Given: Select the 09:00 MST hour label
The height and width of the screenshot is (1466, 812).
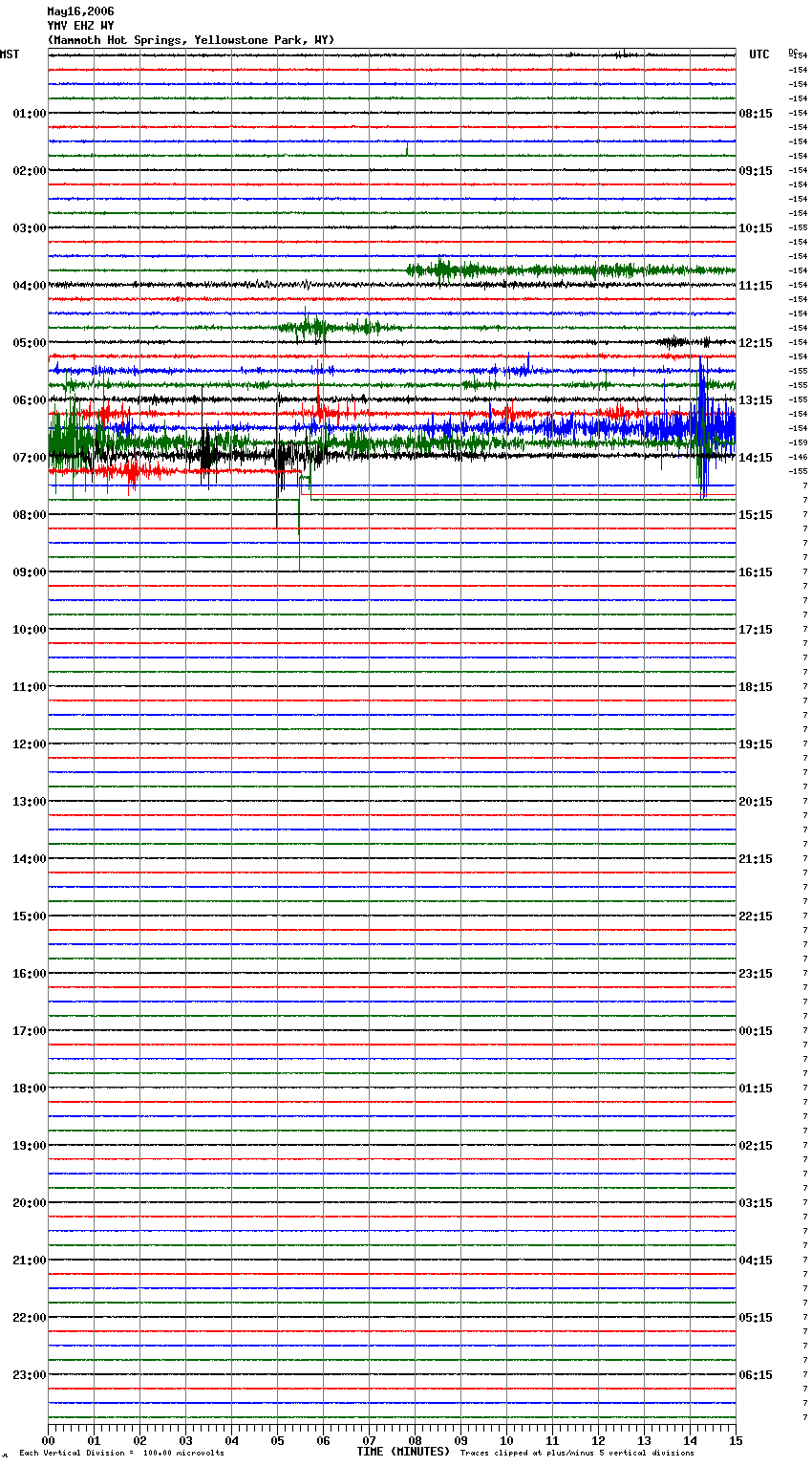Looking at the screenshot, I should (x=30, y=572).
